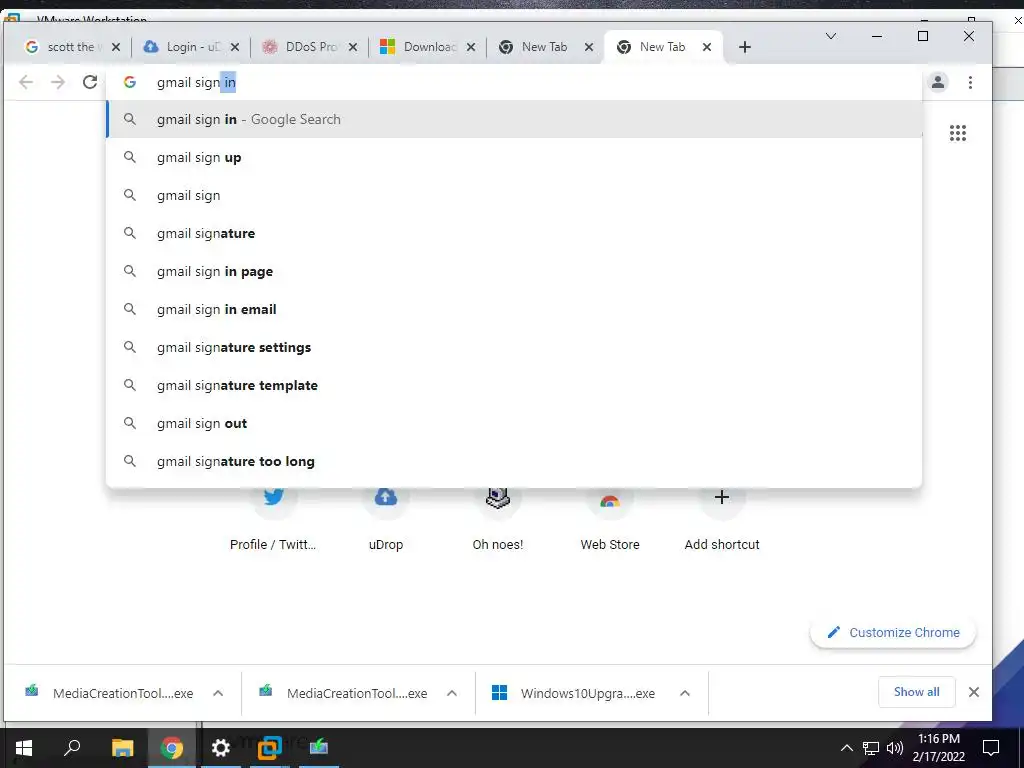Pick suggestion 'gmail signature template'
Viewport: 1024px width, 768px height.
click(514, 385)
